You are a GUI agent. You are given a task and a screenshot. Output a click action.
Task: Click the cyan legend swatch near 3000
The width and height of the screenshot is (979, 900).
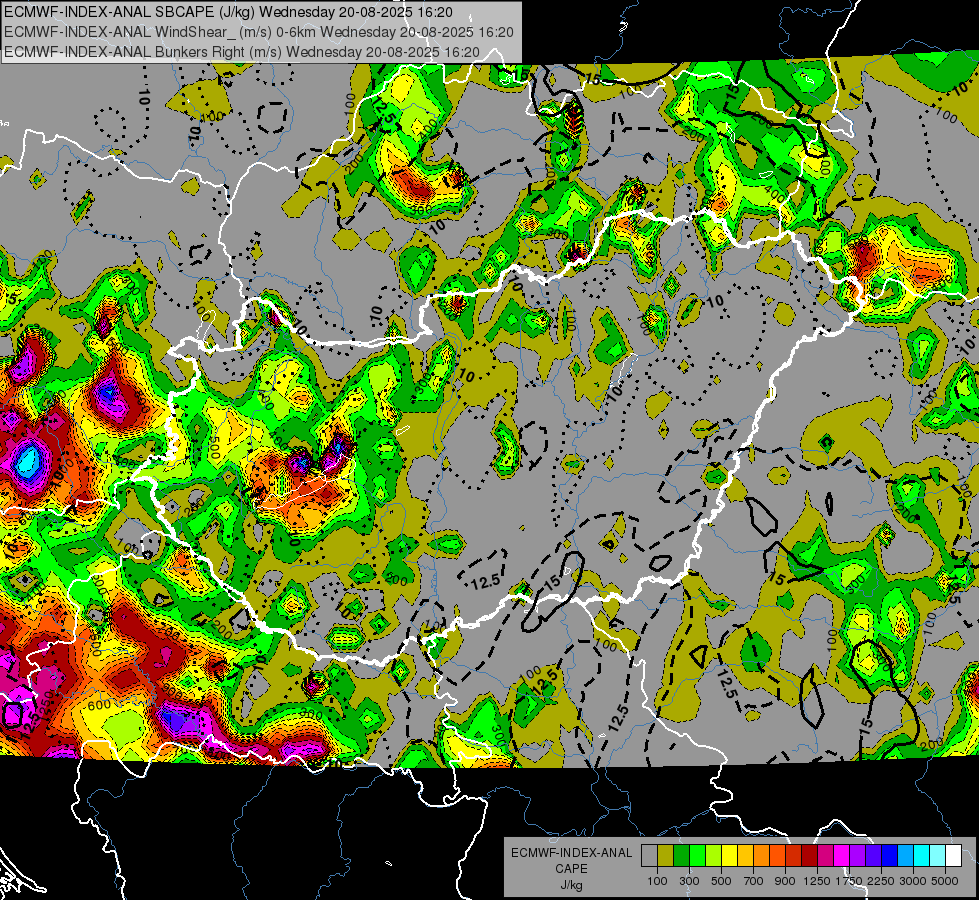tap(922, 856)
